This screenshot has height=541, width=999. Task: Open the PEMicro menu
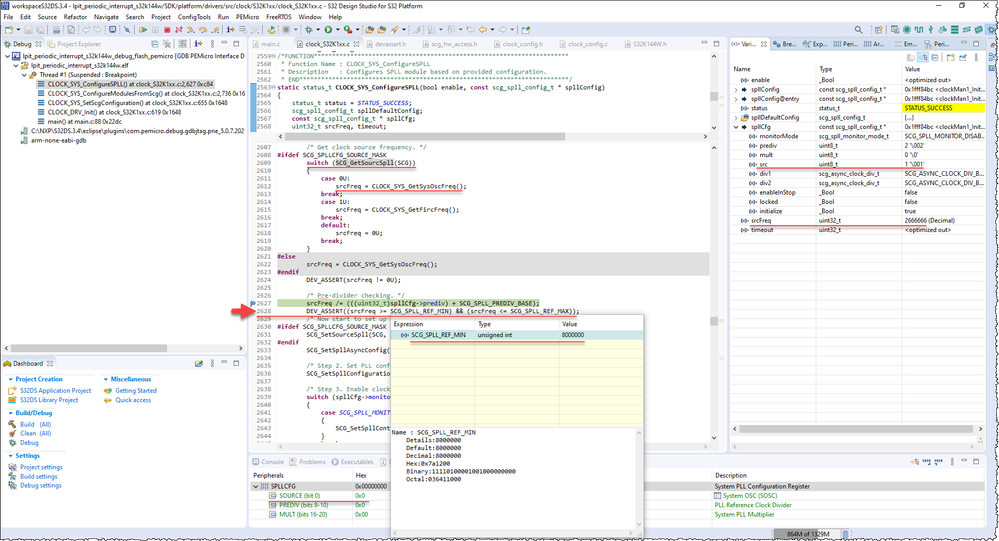pyautogui.click(x=246, y=17)
